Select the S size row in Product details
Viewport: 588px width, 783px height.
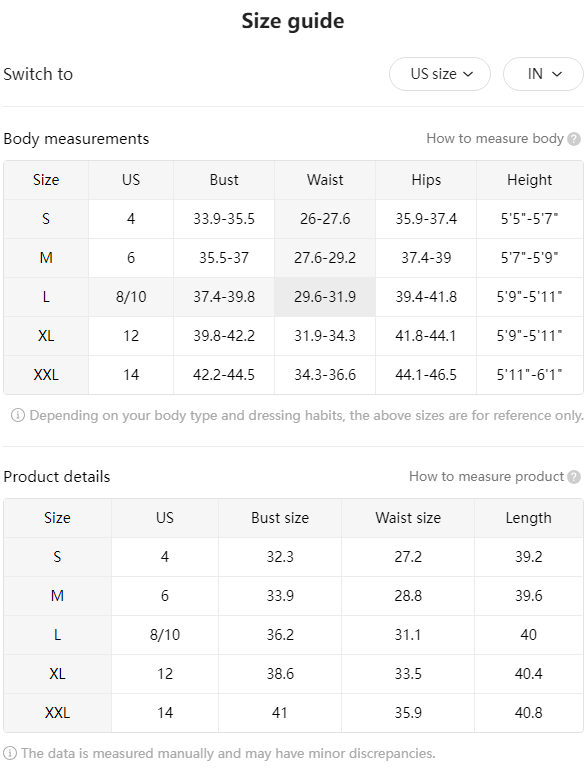click(x=294, y=557)
